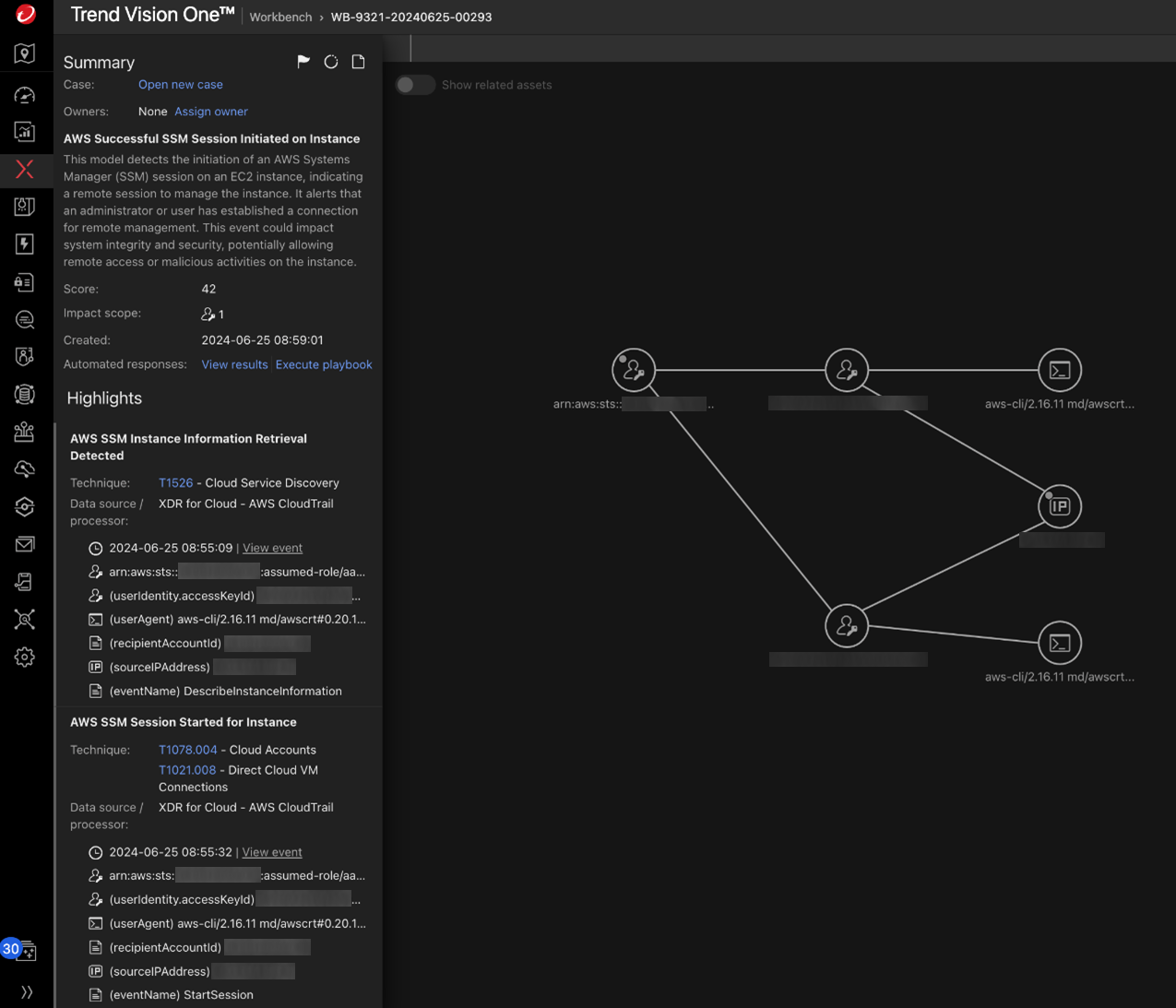Click the map pin icon in sidebar

point(25,53)
